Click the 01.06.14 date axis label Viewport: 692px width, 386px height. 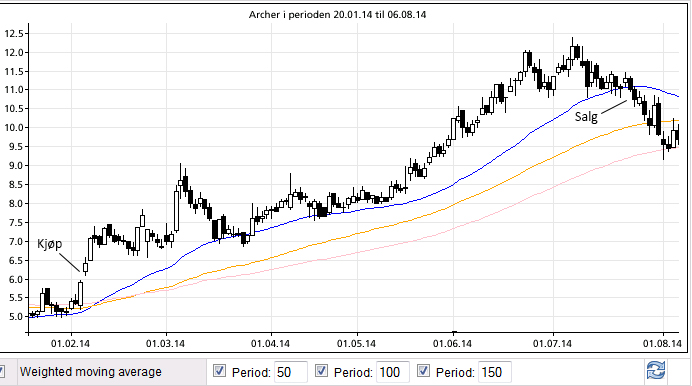[452, 343]
